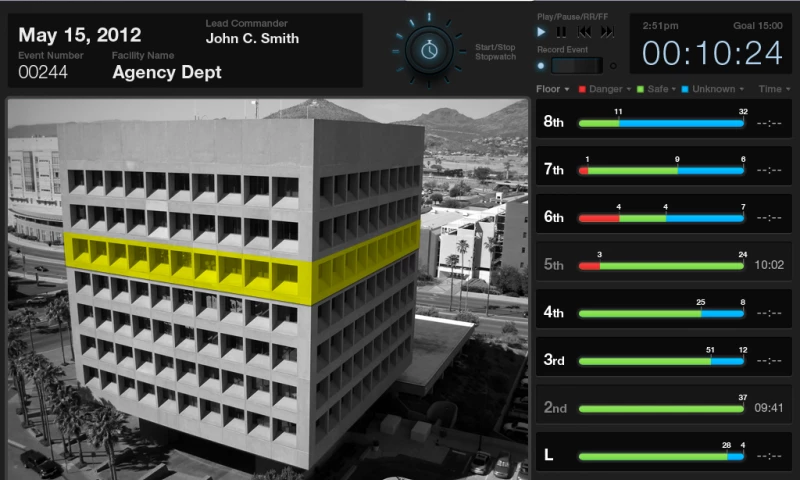The height and width of the screenshot is (480, 800).
Task: Click the 5th floor time 10:02
Action: 769,265
